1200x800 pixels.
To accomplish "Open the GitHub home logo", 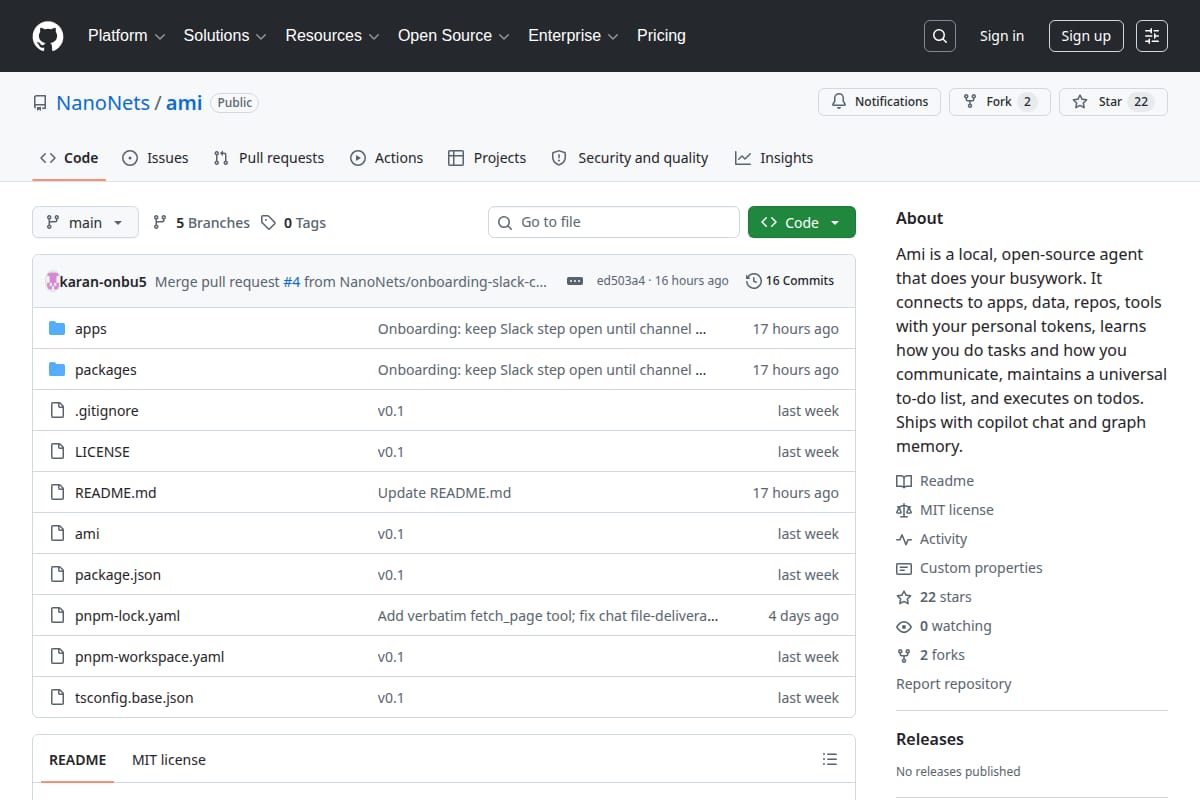I will click(48, 36).
